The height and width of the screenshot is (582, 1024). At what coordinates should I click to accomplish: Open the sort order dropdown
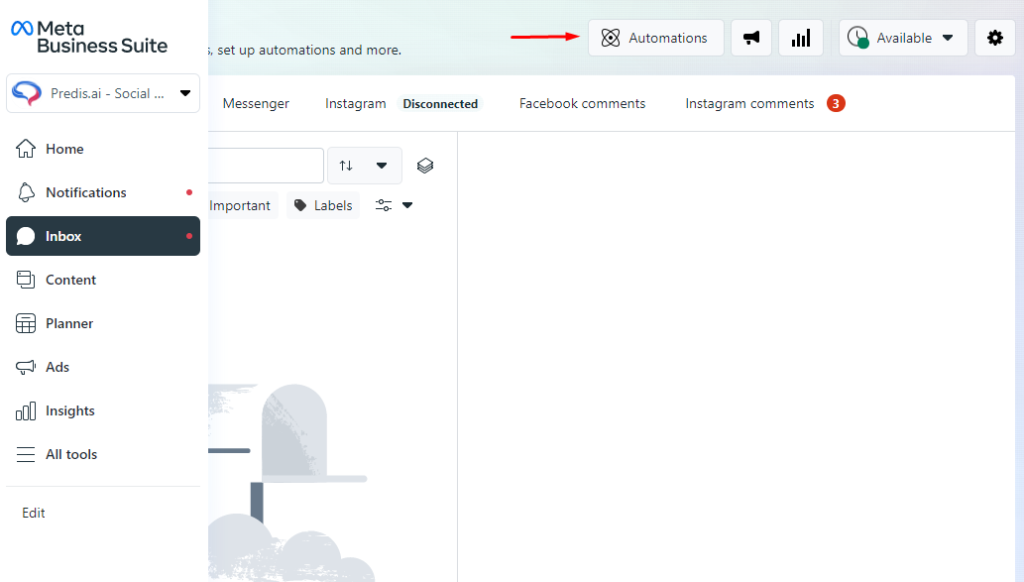pos(364,166)
